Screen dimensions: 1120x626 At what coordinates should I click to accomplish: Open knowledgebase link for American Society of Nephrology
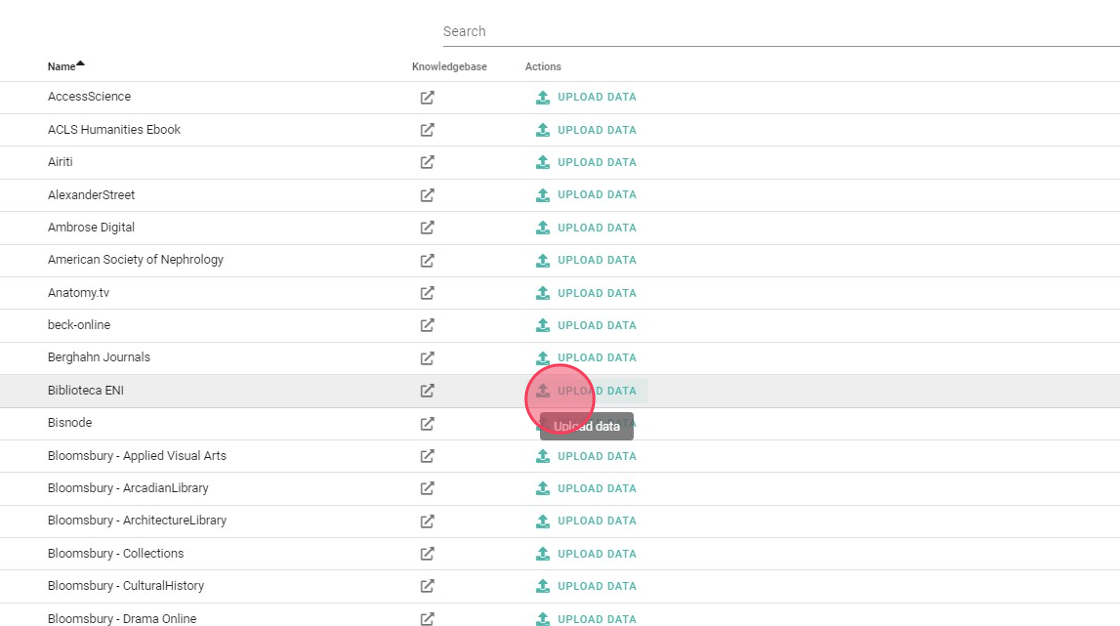tap(427, 261)
